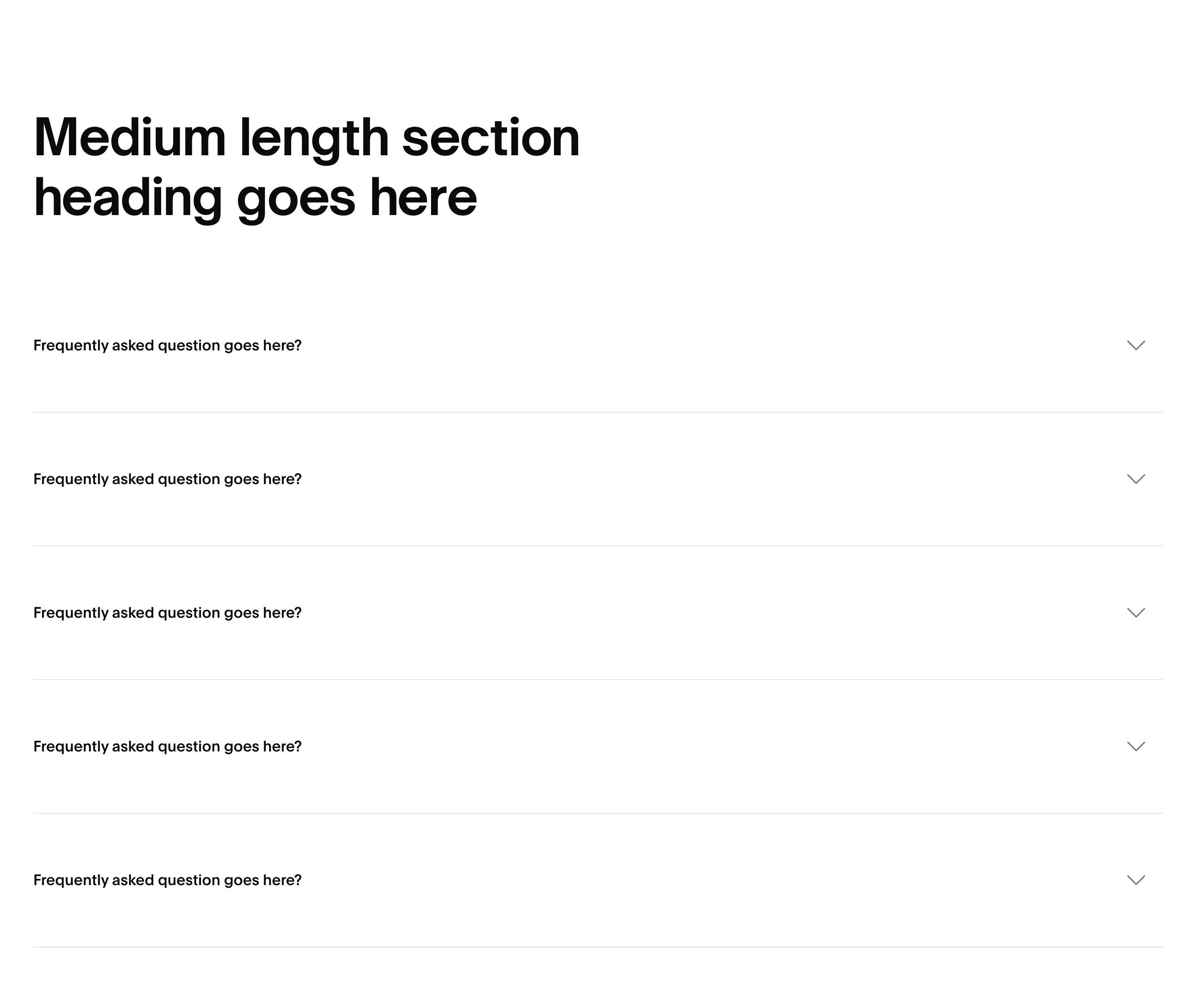
Task: Click the fourth 'Frequently asked question' label
Action: click(167, 747)
